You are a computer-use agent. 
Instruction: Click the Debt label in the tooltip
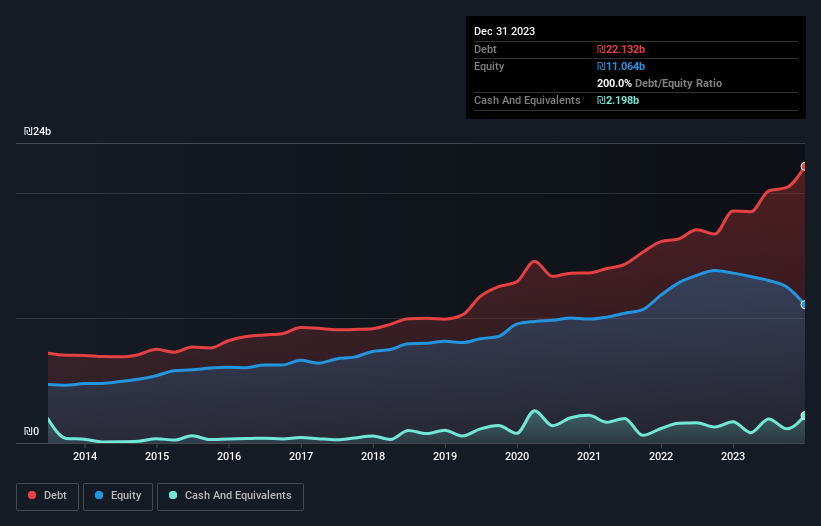pyautogui.click(x=485, y=49)
